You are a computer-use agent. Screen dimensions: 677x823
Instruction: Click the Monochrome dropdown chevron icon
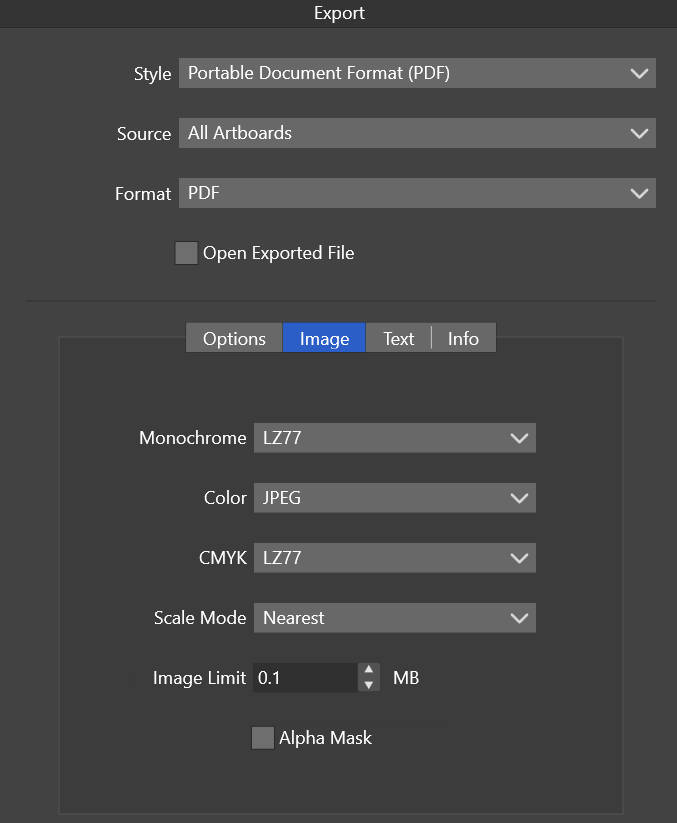[x=519, y=437]
